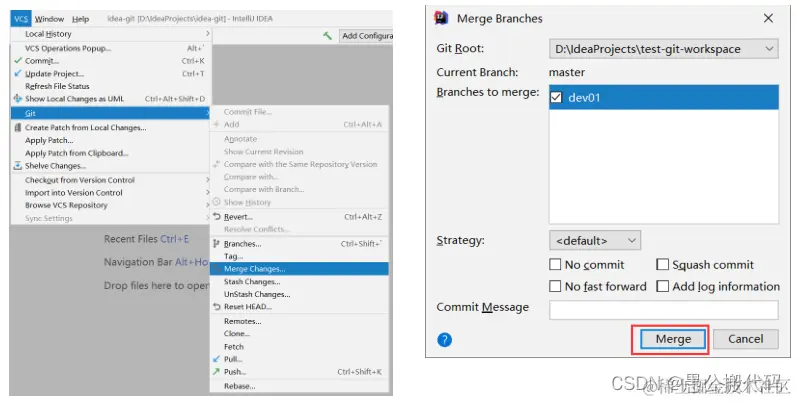The height and width of the screenshot is (402, 797).
Task: Enable the Squash commit checkbox
Action: [662, 265]
